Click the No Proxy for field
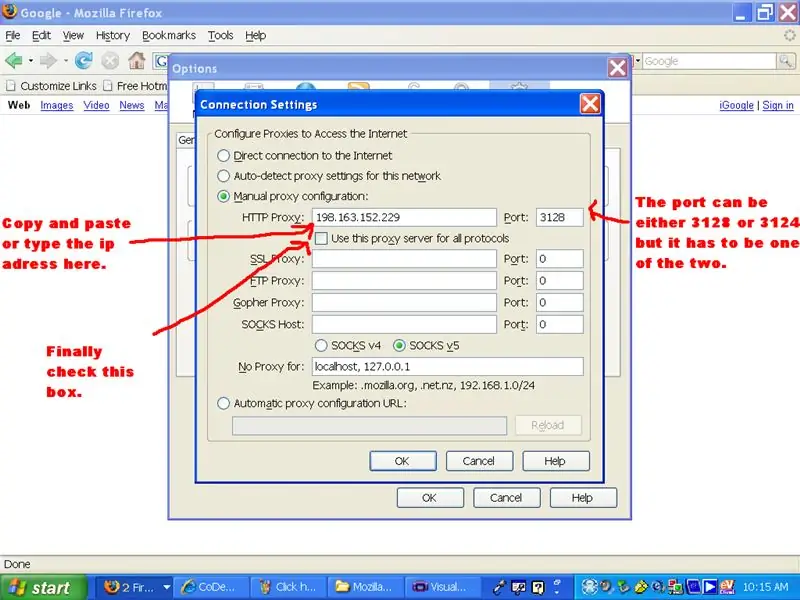Image resolution: width=800 pixels, height=600 pixels. tap(447, 366)
